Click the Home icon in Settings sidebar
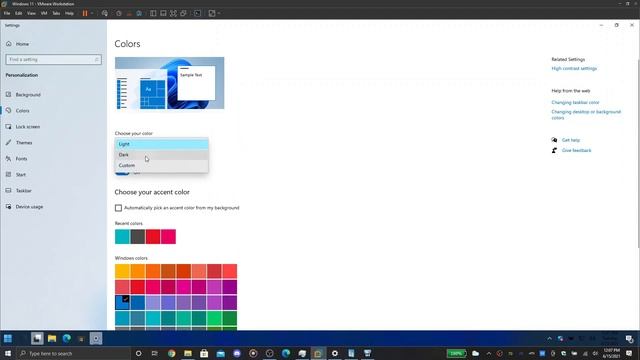The height and width of the screenshot is (360, 640). pyautogui.click(x=9, y=44)
